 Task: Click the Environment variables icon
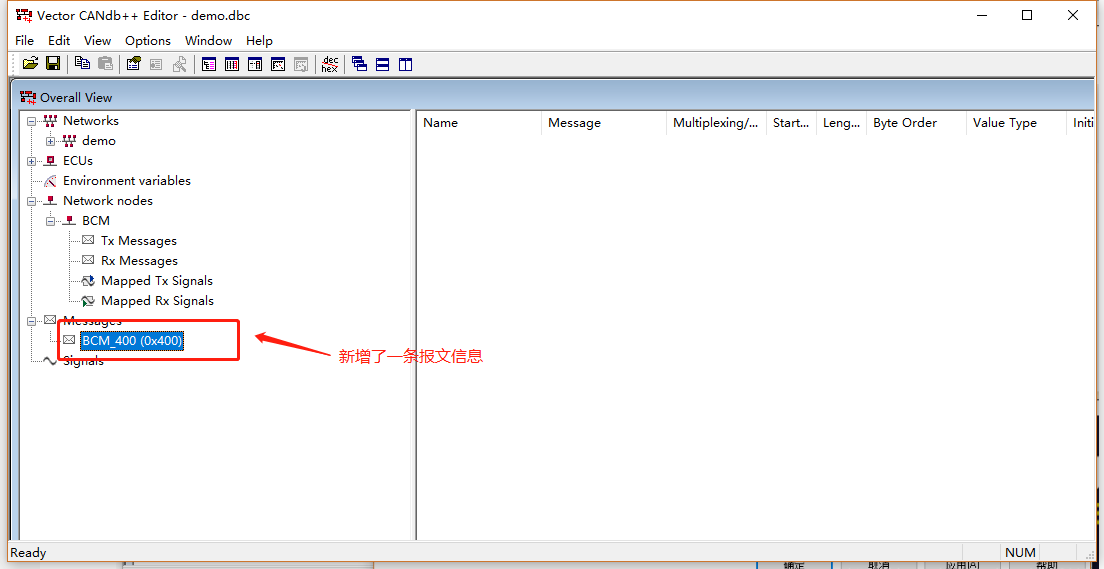pos(50,181)
